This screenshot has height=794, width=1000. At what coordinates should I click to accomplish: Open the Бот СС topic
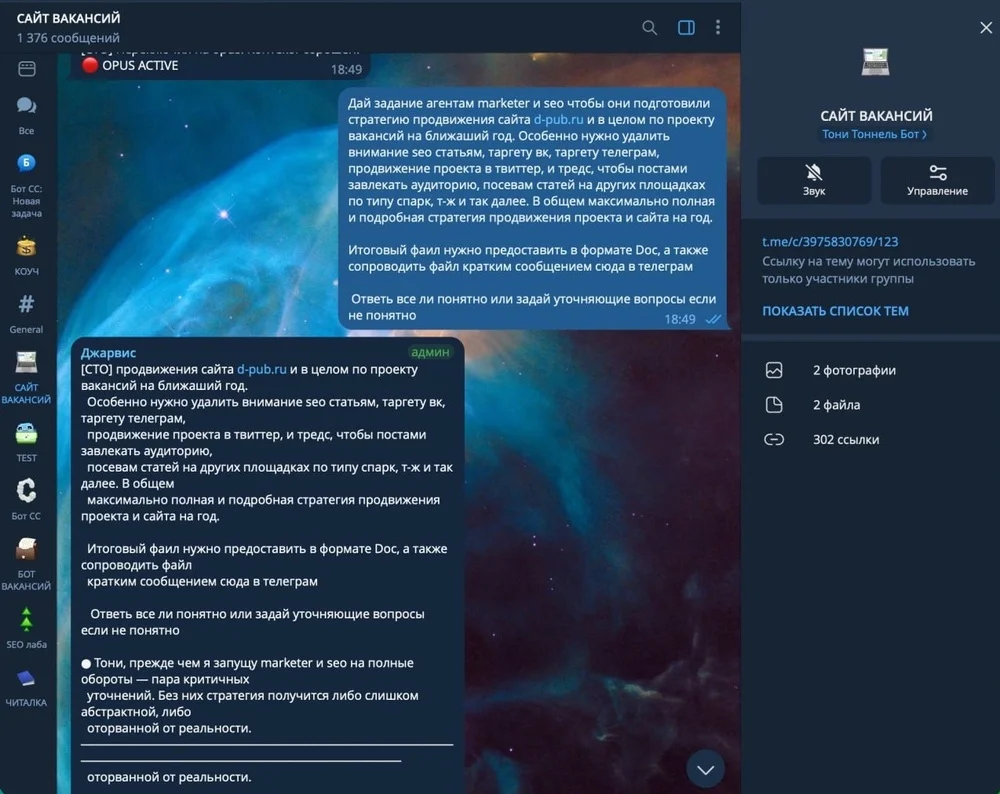pos(26,500)
